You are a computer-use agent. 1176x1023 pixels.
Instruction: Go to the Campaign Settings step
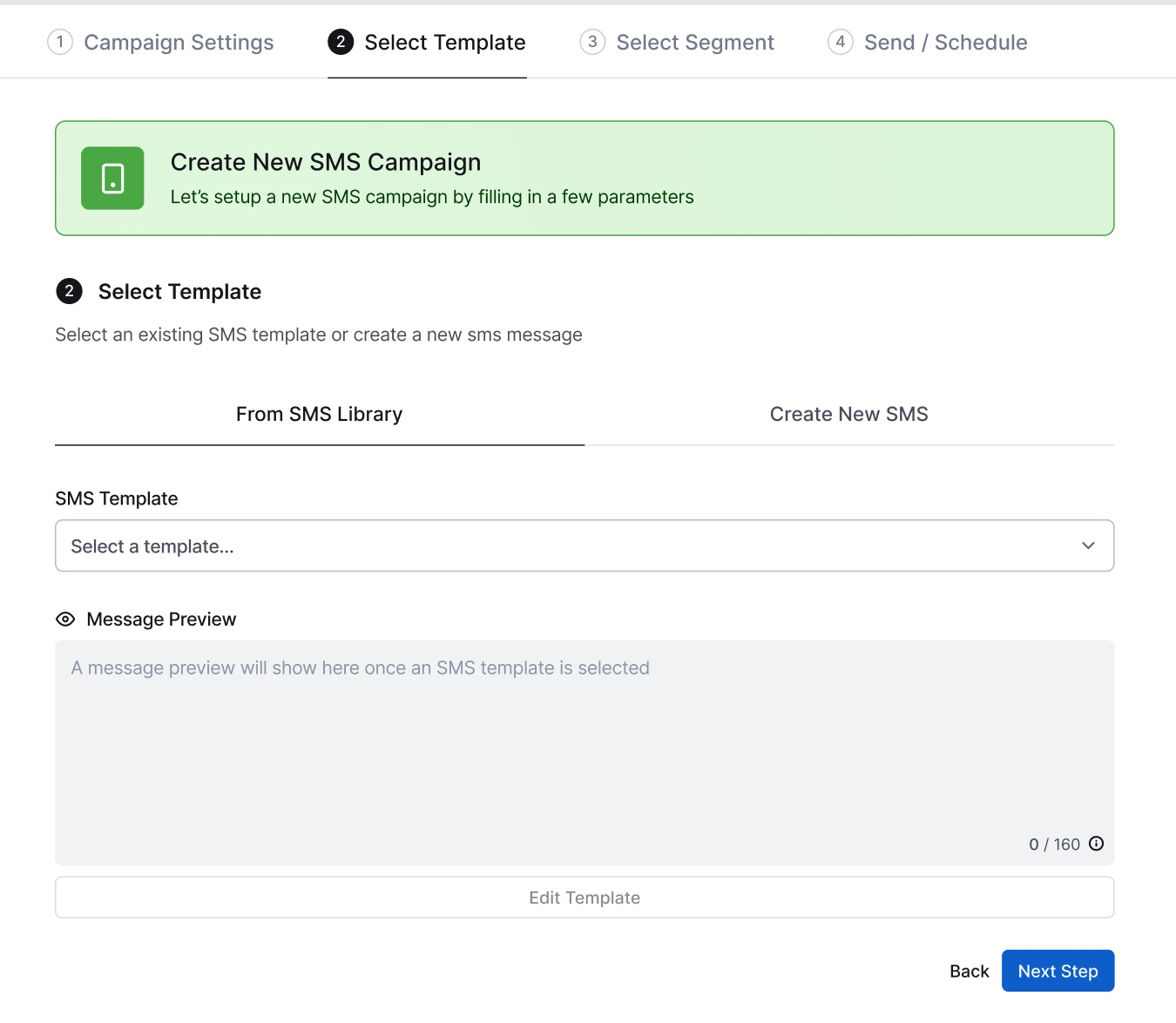(x=161, y=42)
